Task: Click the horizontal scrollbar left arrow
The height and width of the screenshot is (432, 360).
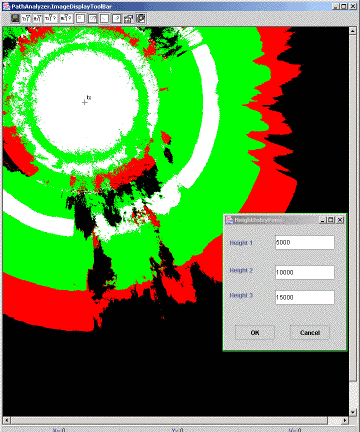Action: (x=6, y=420)
